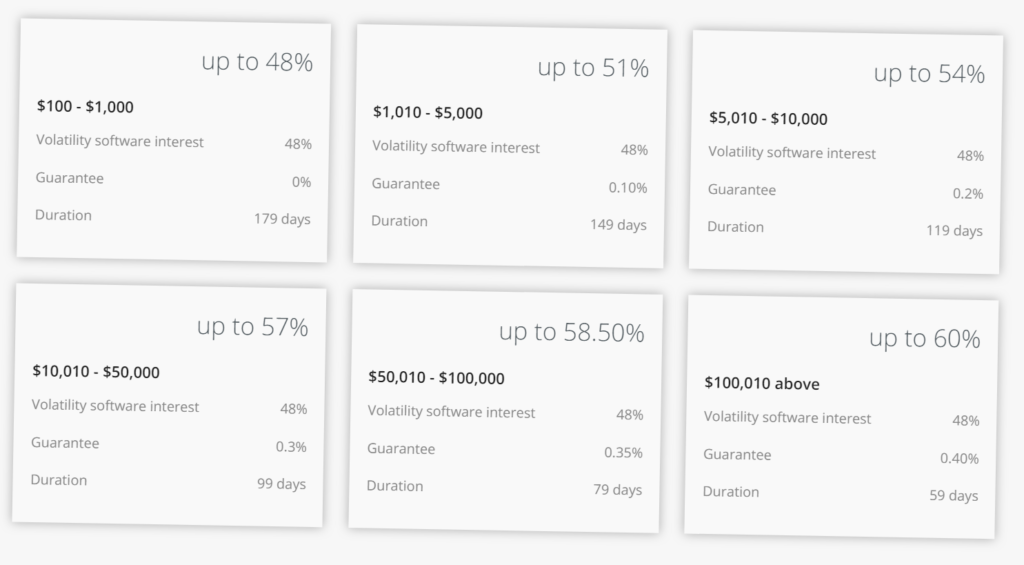This screenshot has height=565, width=1024.
Task: Click the $50,010 - $100,000 range label
Action: [436, 378]
